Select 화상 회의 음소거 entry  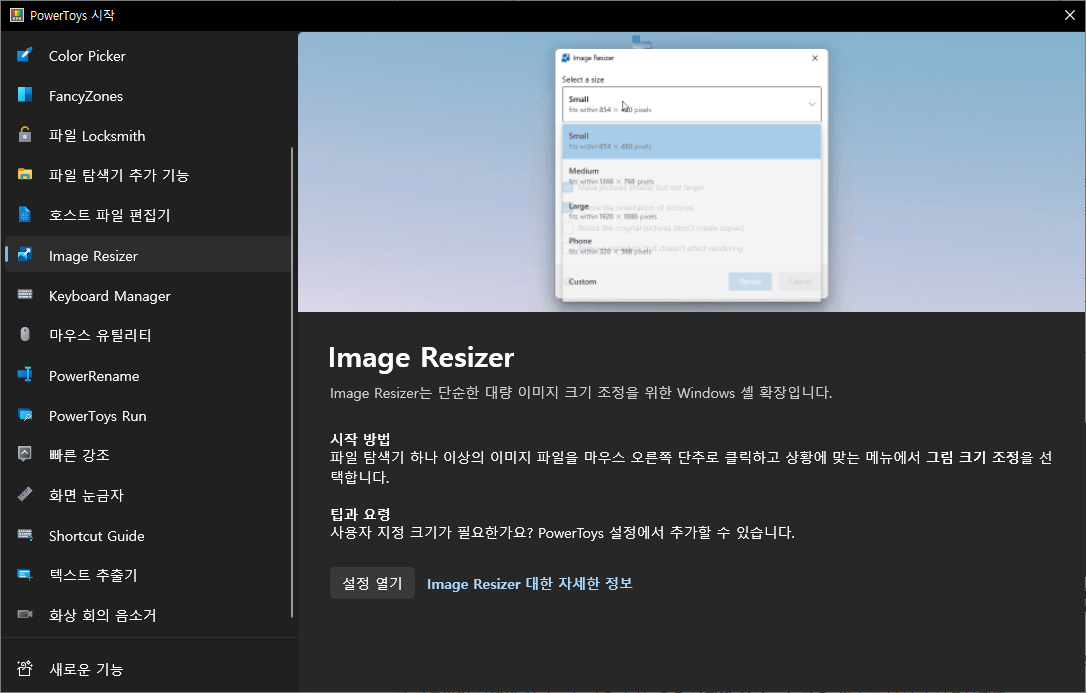point(148,615)
